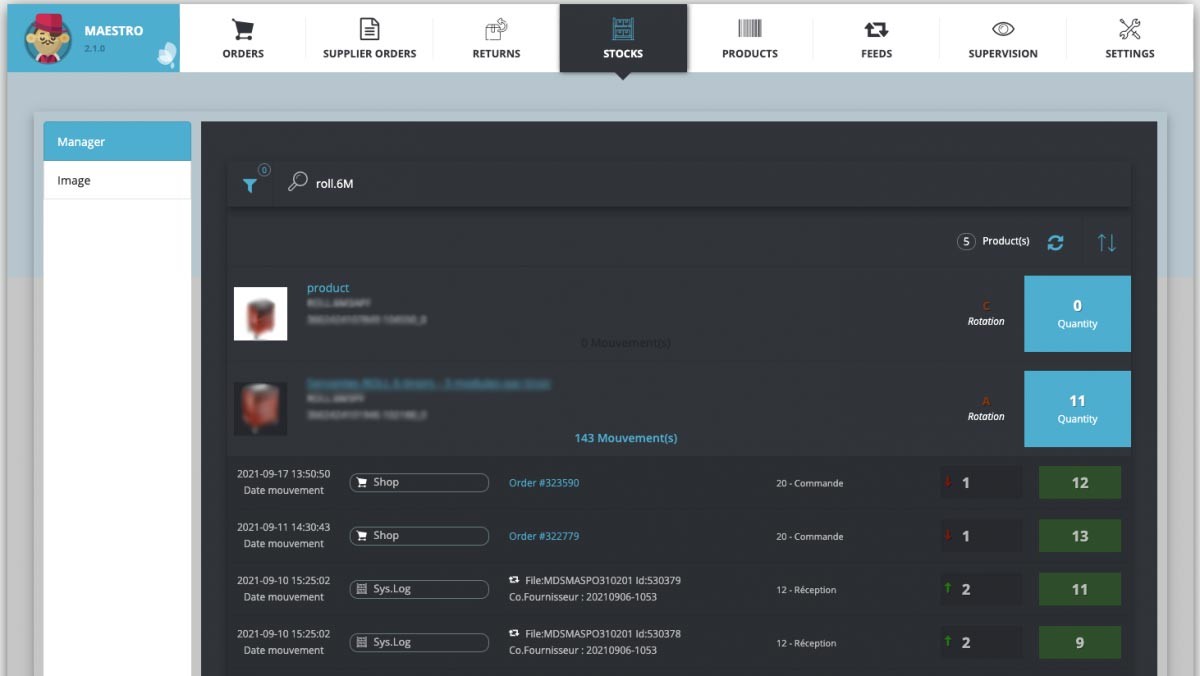
Task: Open the Orders shopping cart section
Action: point(243,39)
